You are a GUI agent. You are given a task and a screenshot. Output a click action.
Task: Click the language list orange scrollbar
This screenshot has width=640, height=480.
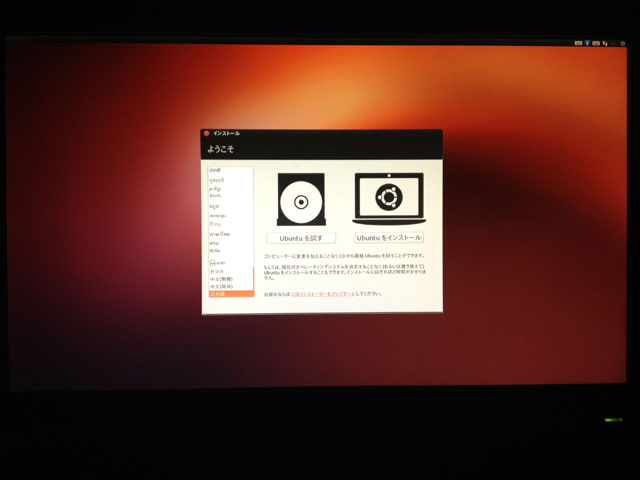tap(253, 279)
